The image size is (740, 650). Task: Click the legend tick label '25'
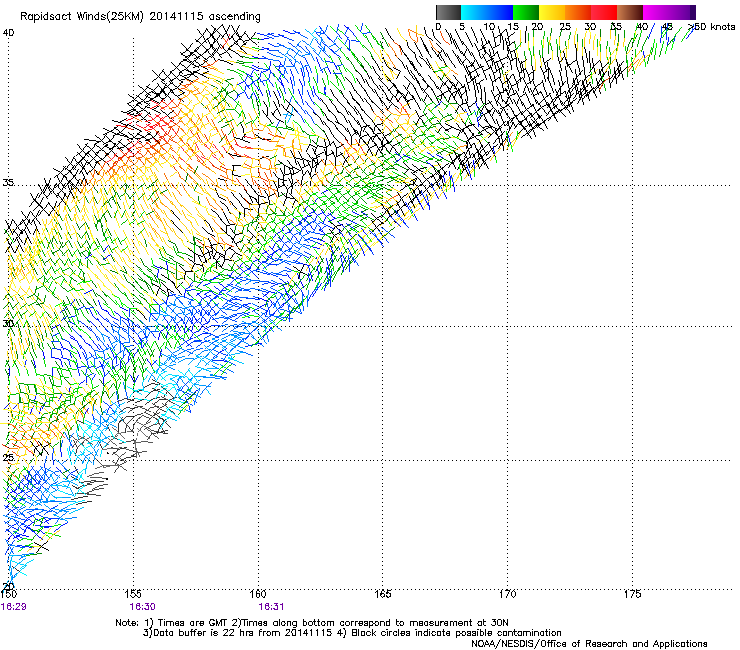[565, 27]
